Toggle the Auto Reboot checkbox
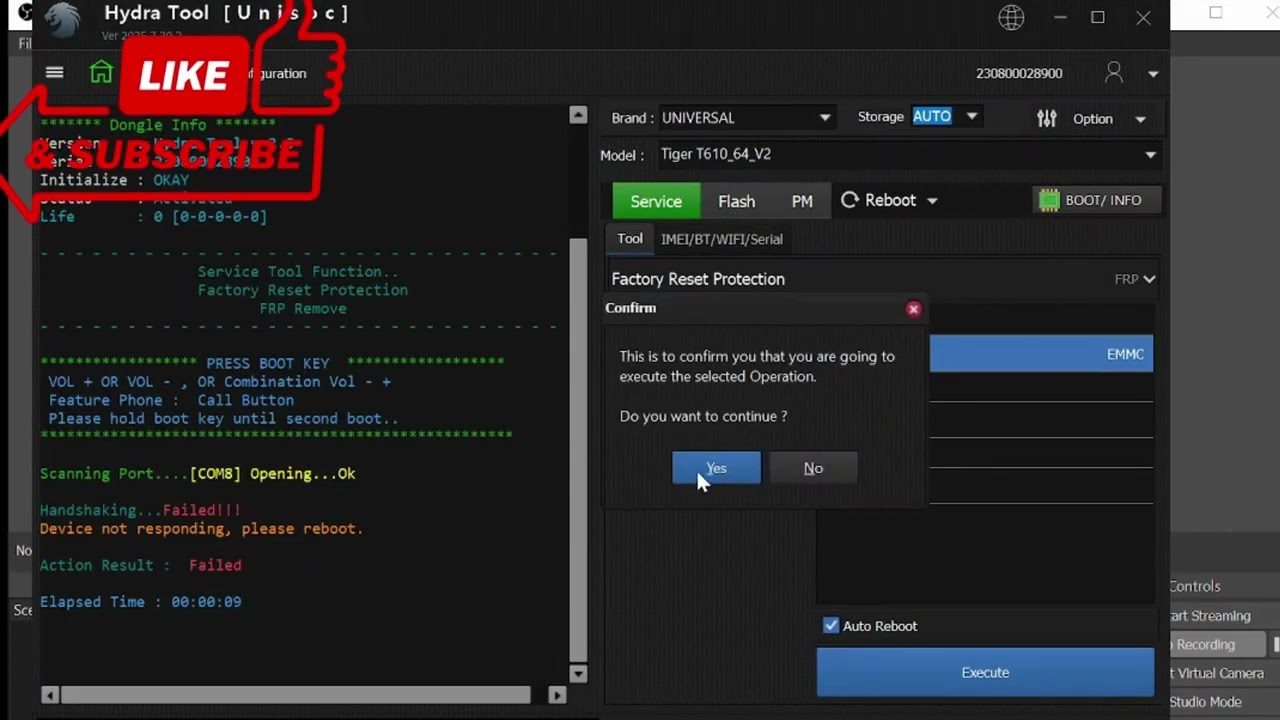The image size is (1280, 720). tap(831, 625)
